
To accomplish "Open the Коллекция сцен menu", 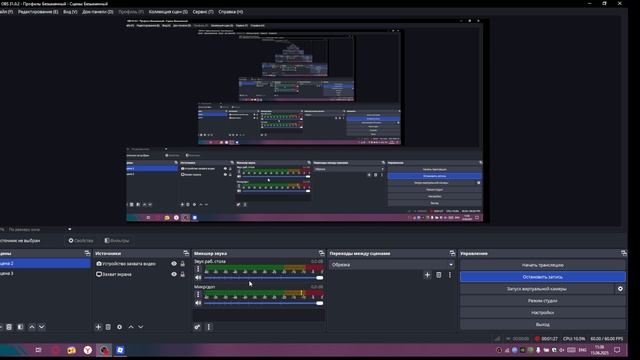I will [168, 12].
